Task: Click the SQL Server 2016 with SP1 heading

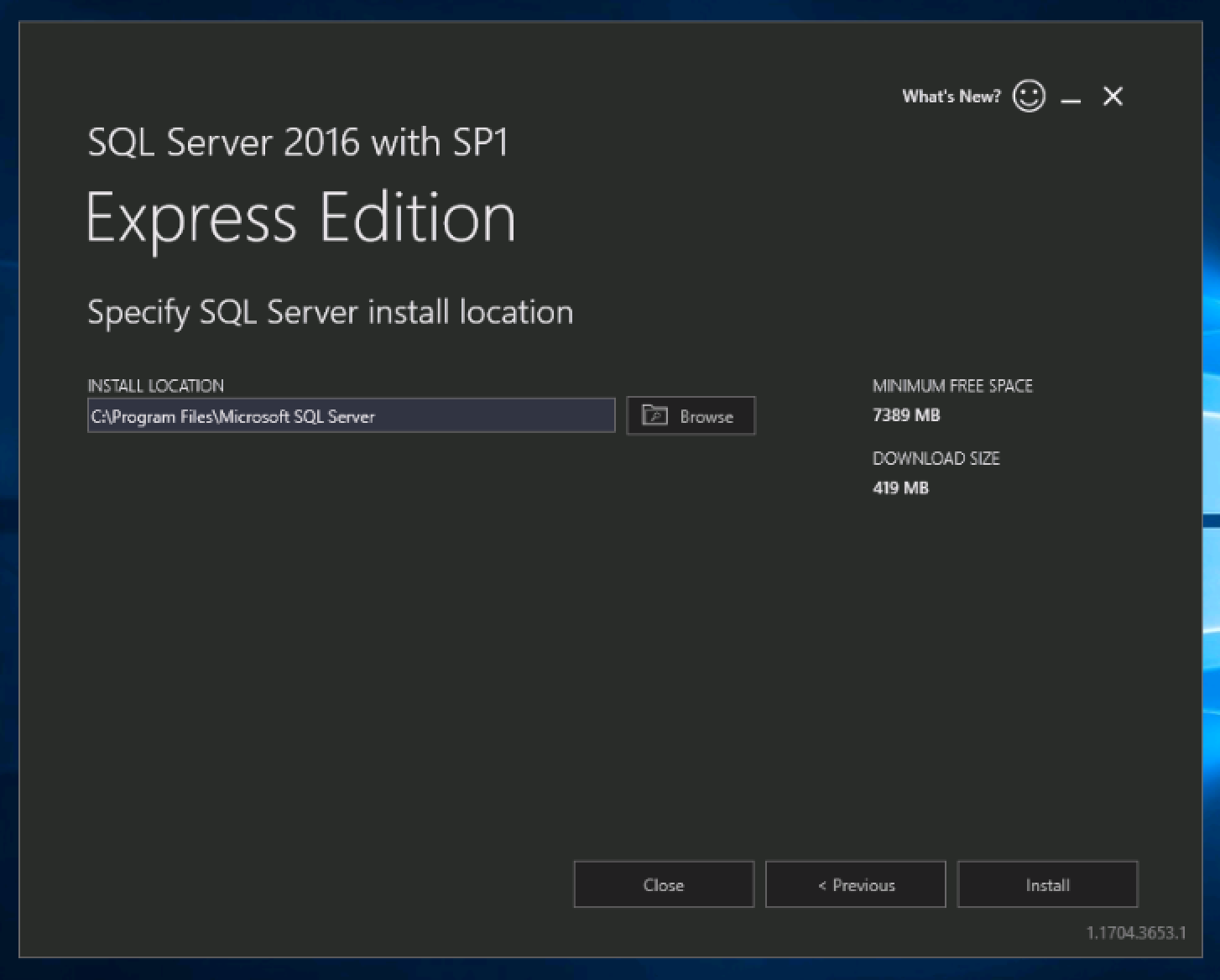Action: (x=298, y=142)
